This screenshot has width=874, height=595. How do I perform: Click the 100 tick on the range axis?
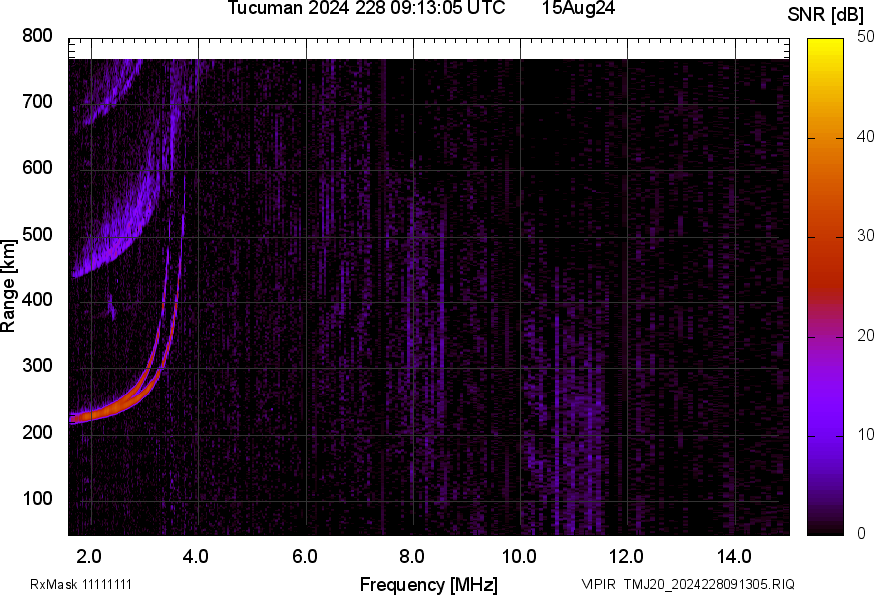pos(37,499)
